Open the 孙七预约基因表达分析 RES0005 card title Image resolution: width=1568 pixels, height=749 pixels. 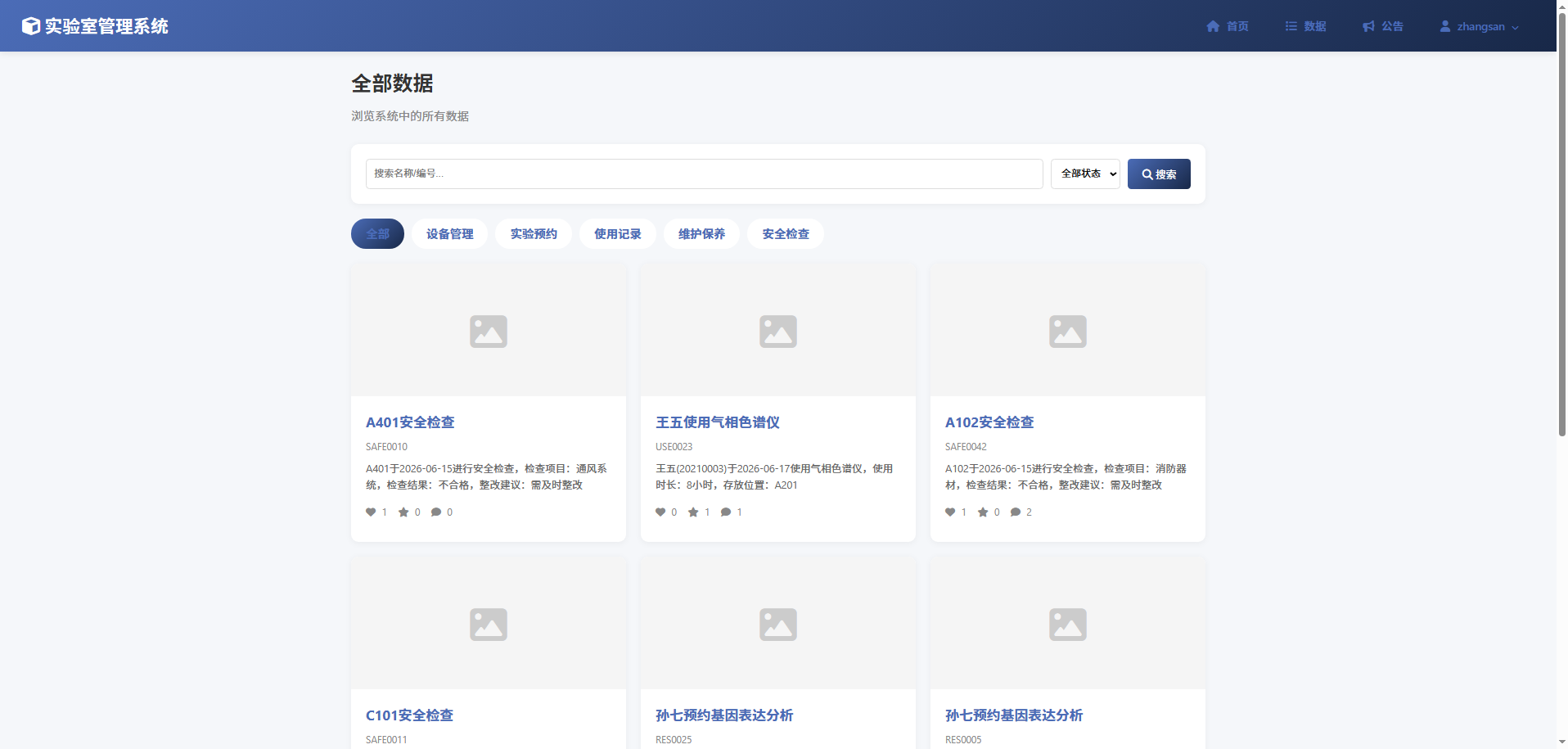(1014, 715)
